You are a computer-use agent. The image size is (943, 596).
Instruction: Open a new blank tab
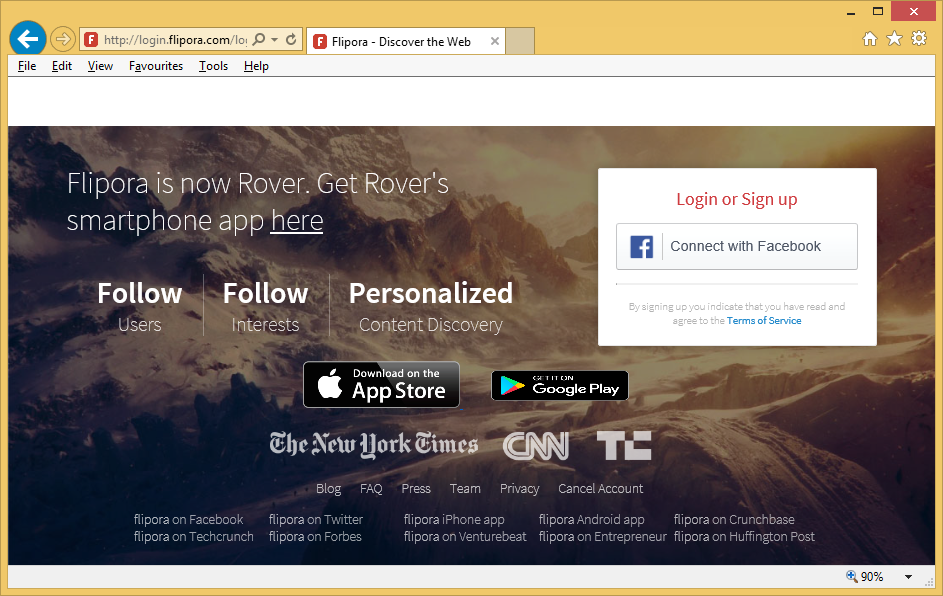520,41
